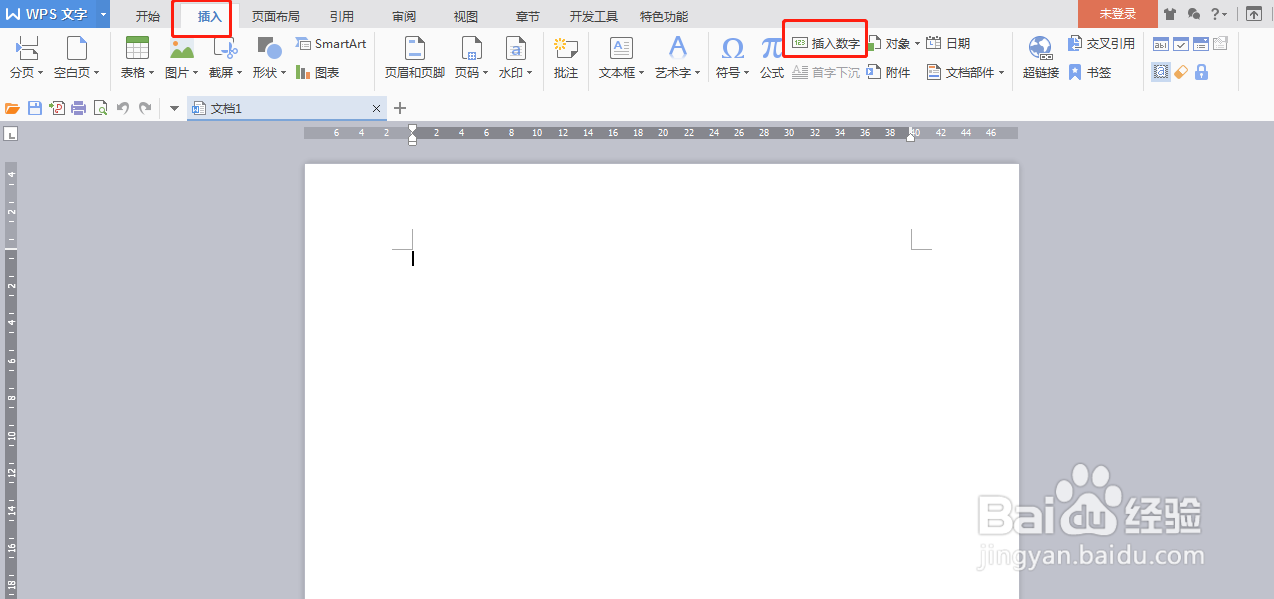The height and width of the screenshot is (599, 1274).
Task: Insert a 图表 chart
Action: 318,73
